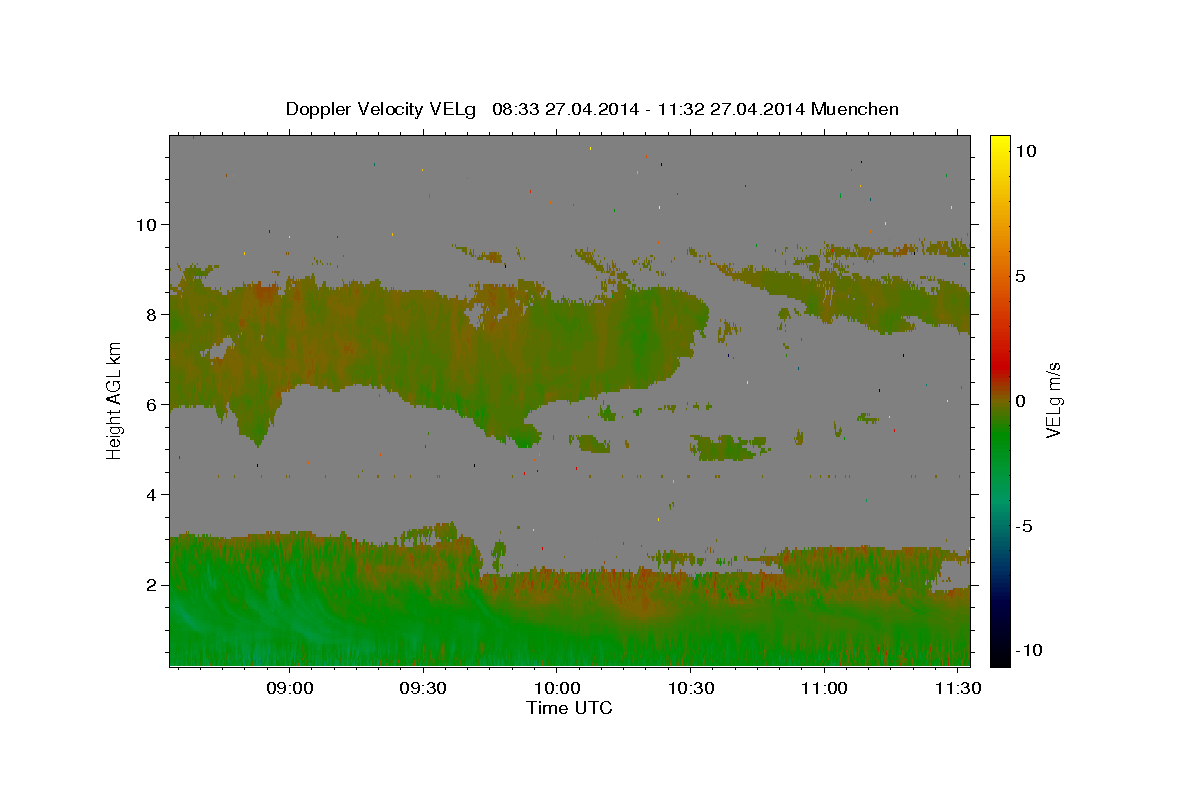Click the colorbar label '-5'
This screenshot has width=1200, height=800.
(1025, 526)
